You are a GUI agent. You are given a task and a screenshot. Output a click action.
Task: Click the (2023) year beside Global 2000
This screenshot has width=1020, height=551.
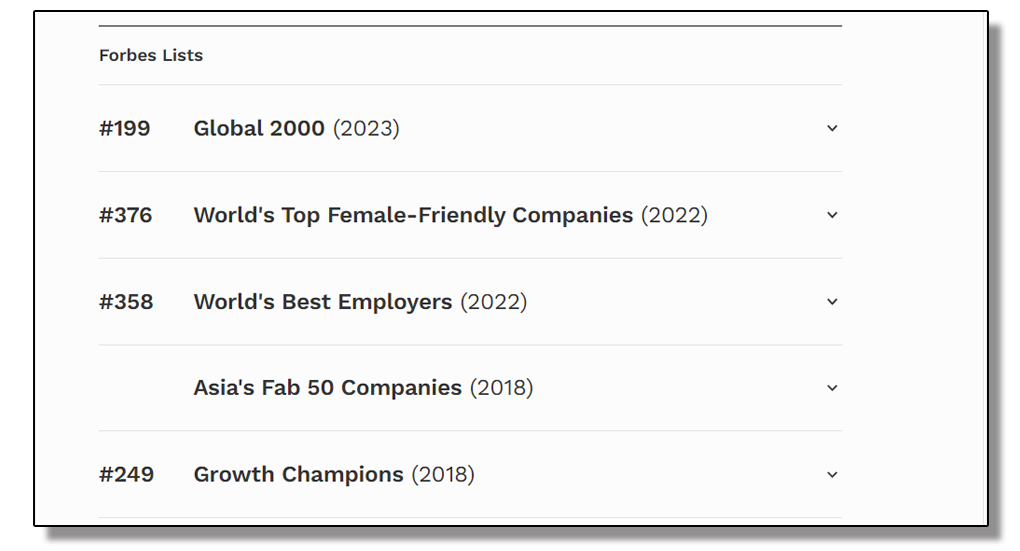click(x=366, y=128)
